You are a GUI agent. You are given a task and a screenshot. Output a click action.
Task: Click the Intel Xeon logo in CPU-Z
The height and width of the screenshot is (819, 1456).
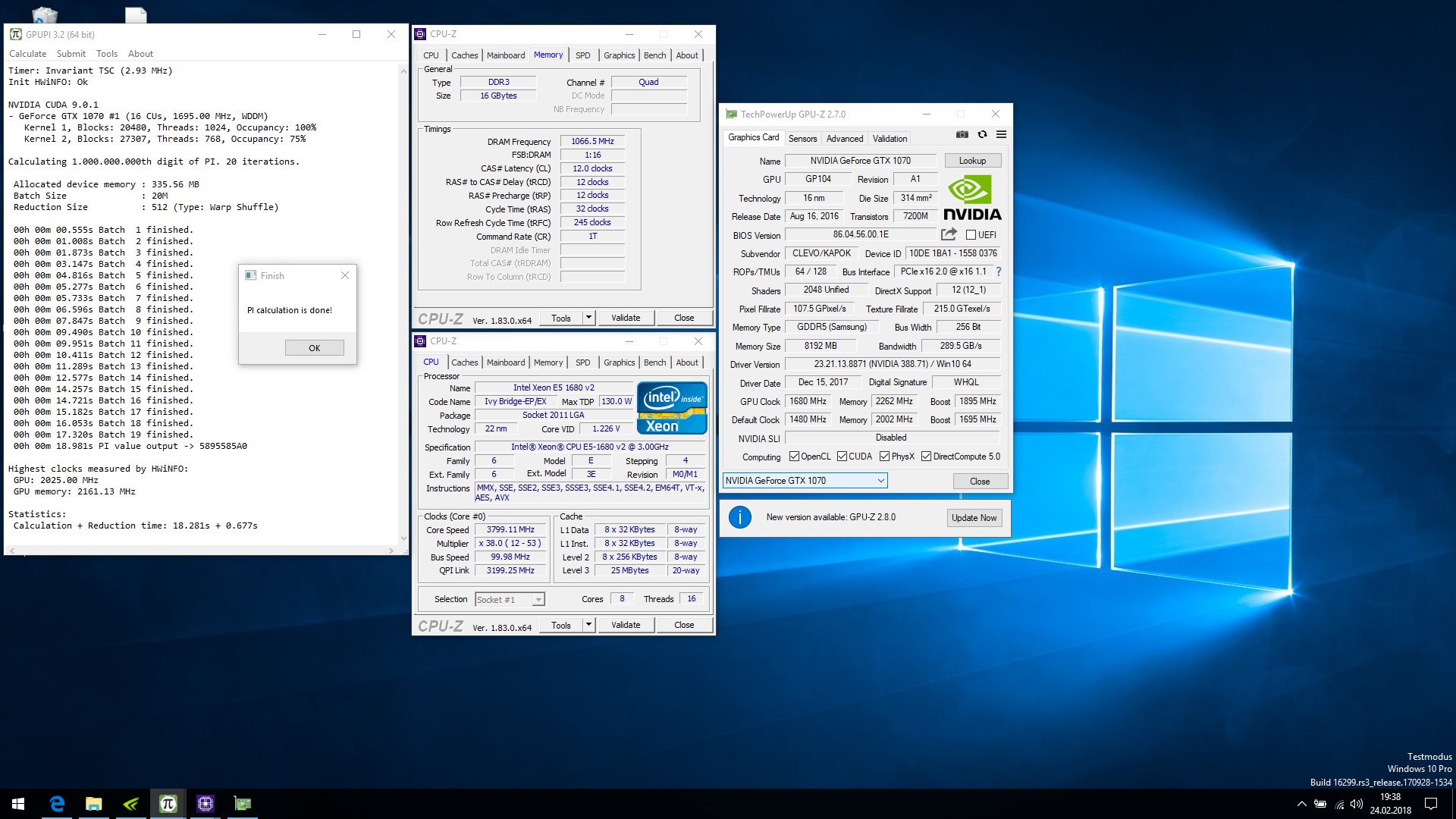(672, 408)
